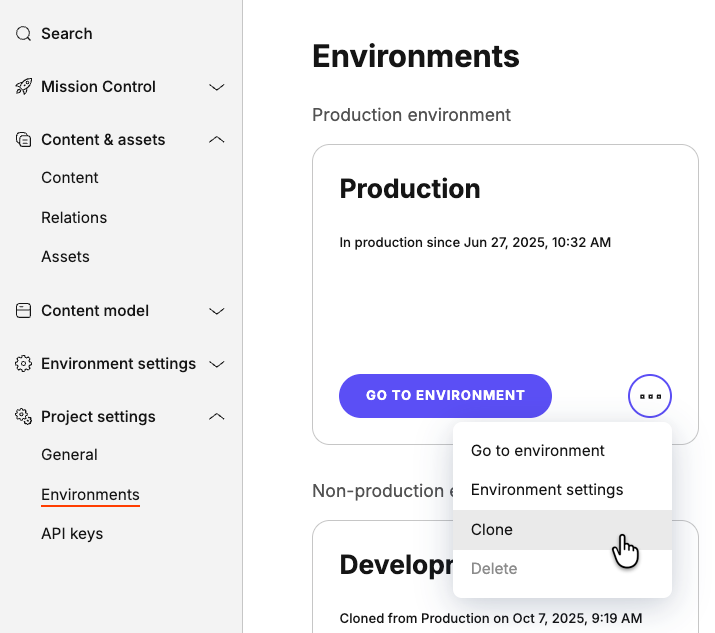Click the Content model icon

point(23,311)
